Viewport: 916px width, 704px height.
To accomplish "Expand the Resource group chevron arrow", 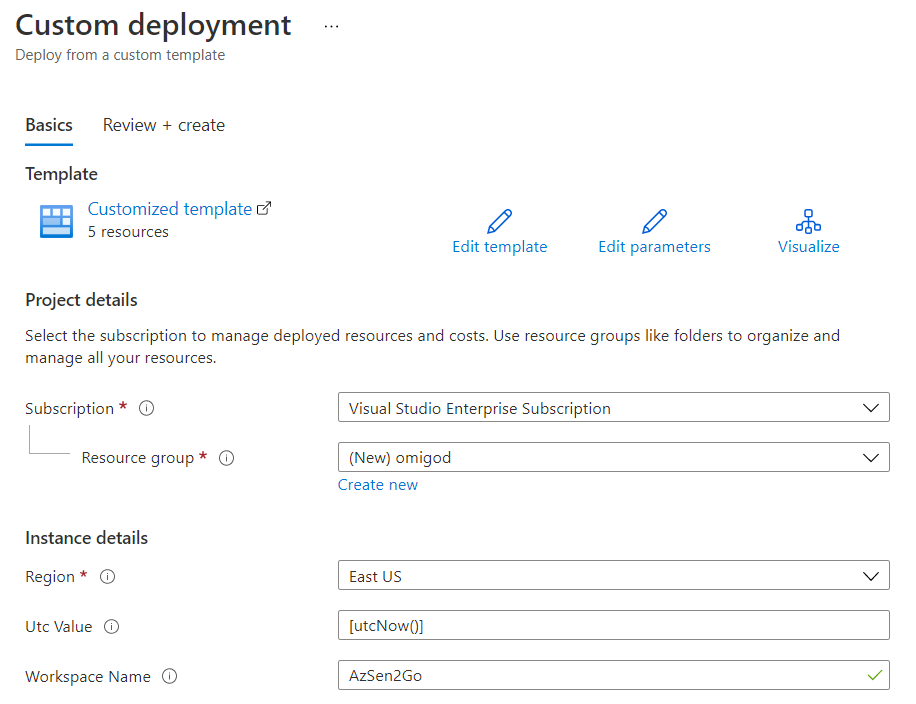I will click(x=871, y=457).
